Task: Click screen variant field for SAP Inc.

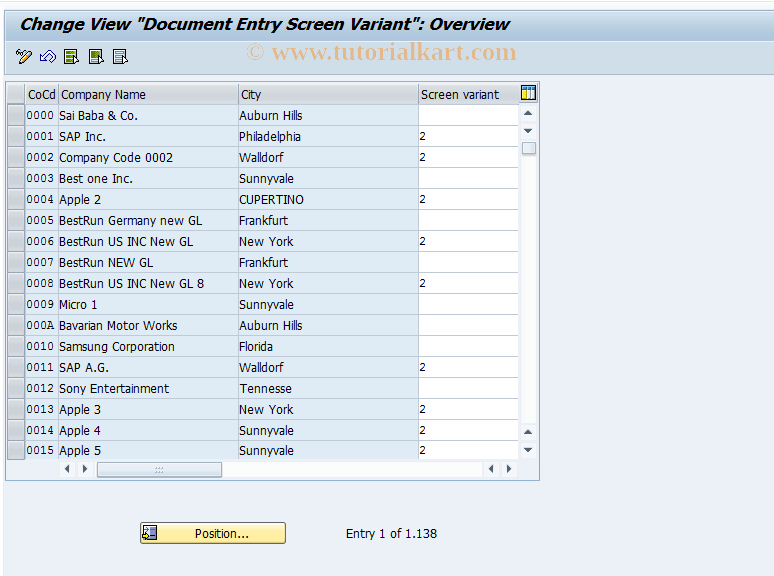Action: click(468, 136)
